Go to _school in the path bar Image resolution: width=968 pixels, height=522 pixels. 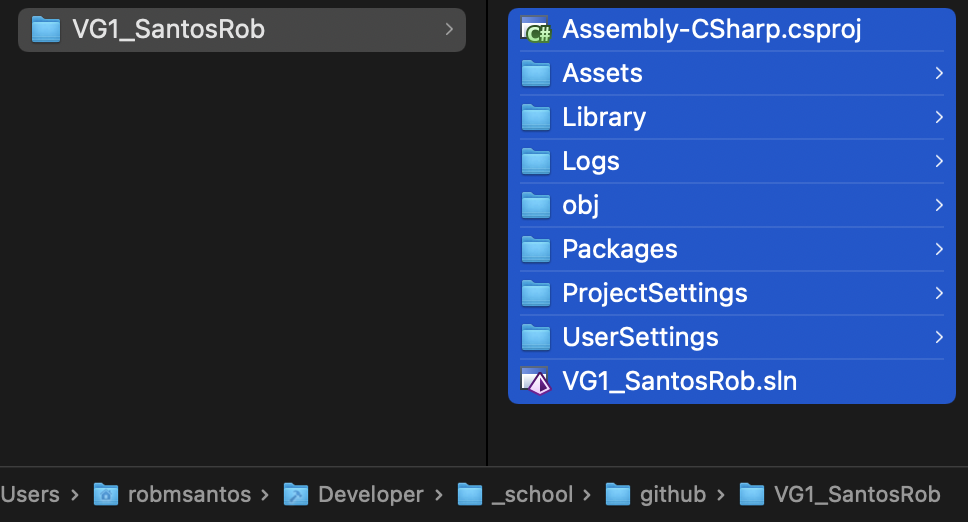point(531,494)
